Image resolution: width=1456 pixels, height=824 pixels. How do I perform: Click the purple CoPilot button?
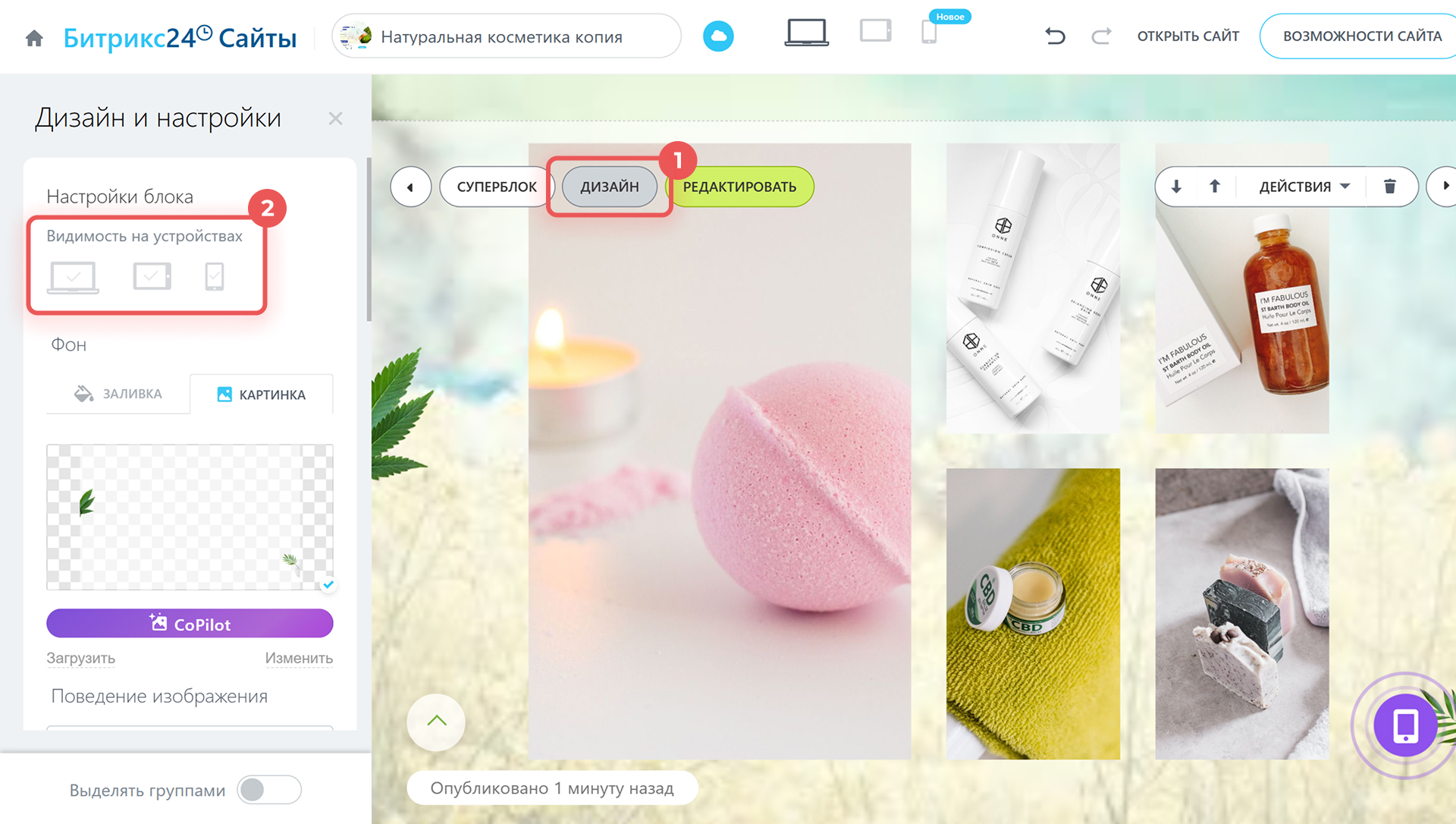[190, 624]
